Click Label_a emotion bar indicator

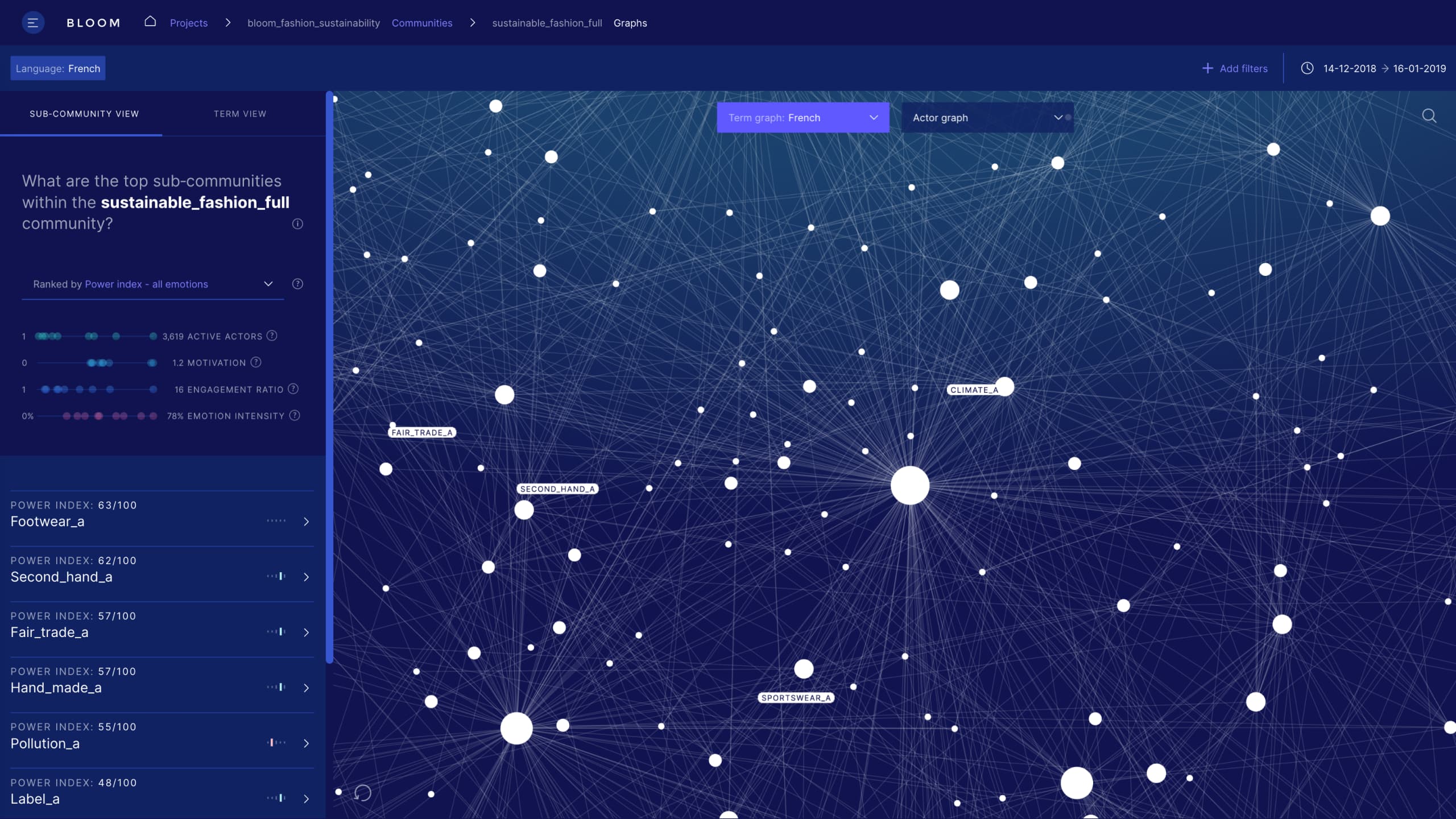click(x=276, y=798)
